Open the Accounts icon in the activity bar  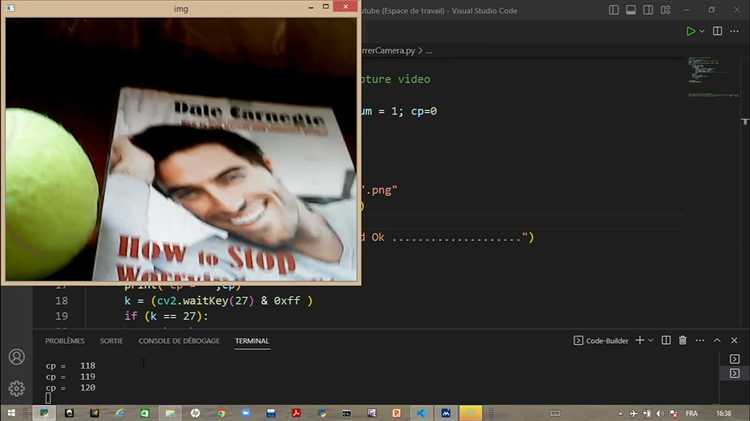(x=17, y=357)
